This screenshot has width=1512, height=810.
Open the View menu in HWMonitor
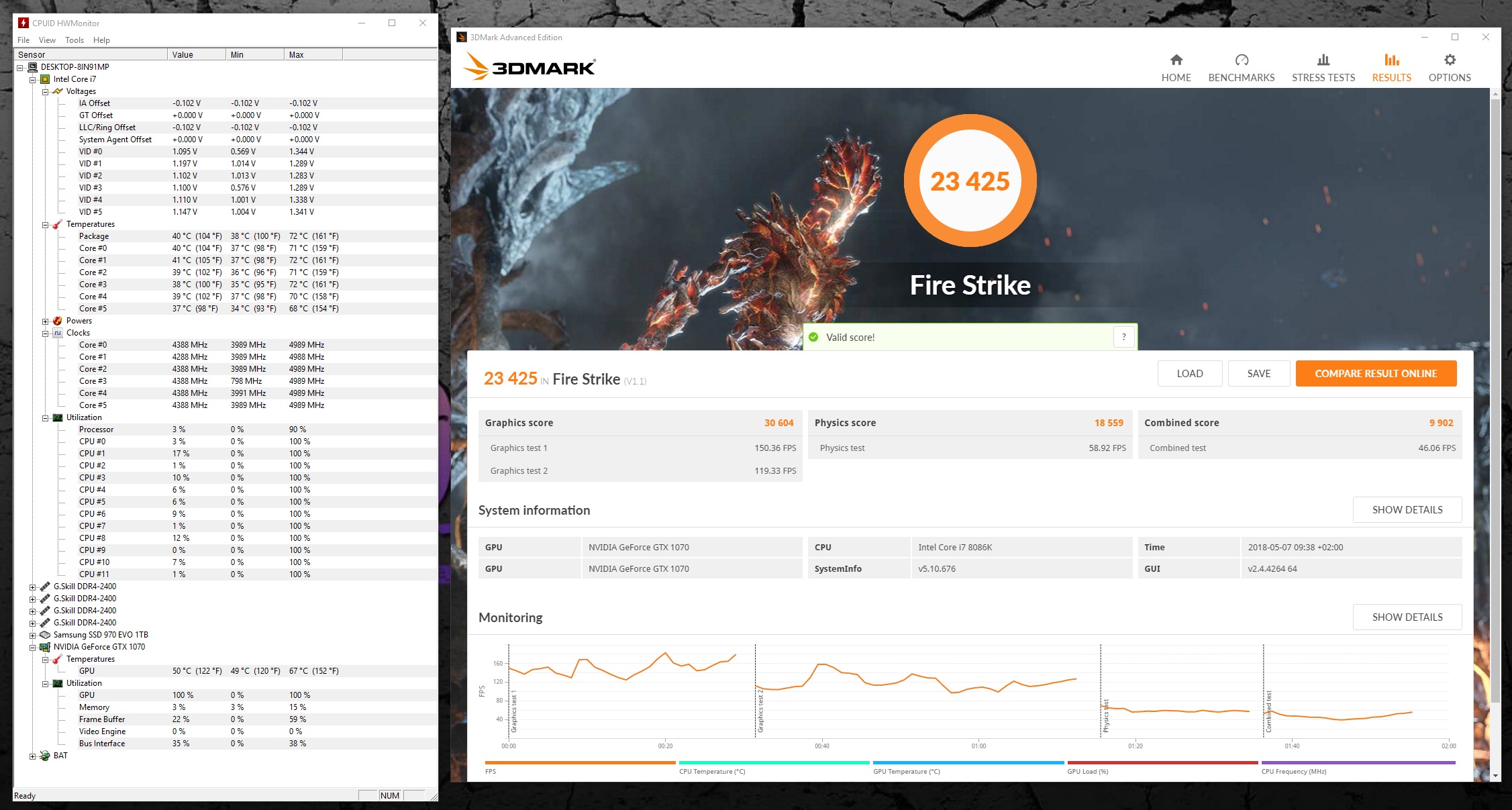pyautogui.click(x=47, y=40)
